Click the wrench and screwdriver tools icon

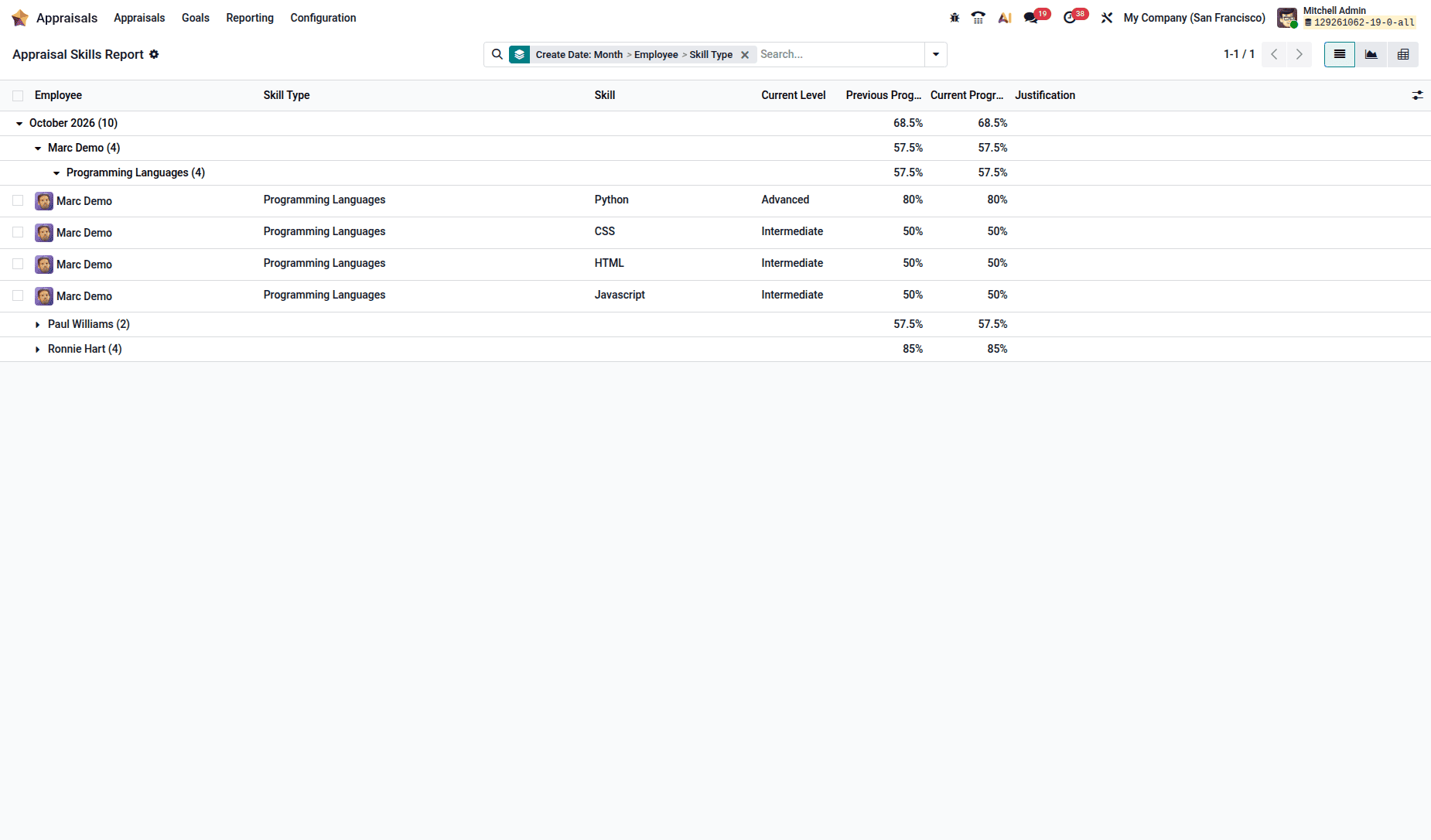(1107, 18)
